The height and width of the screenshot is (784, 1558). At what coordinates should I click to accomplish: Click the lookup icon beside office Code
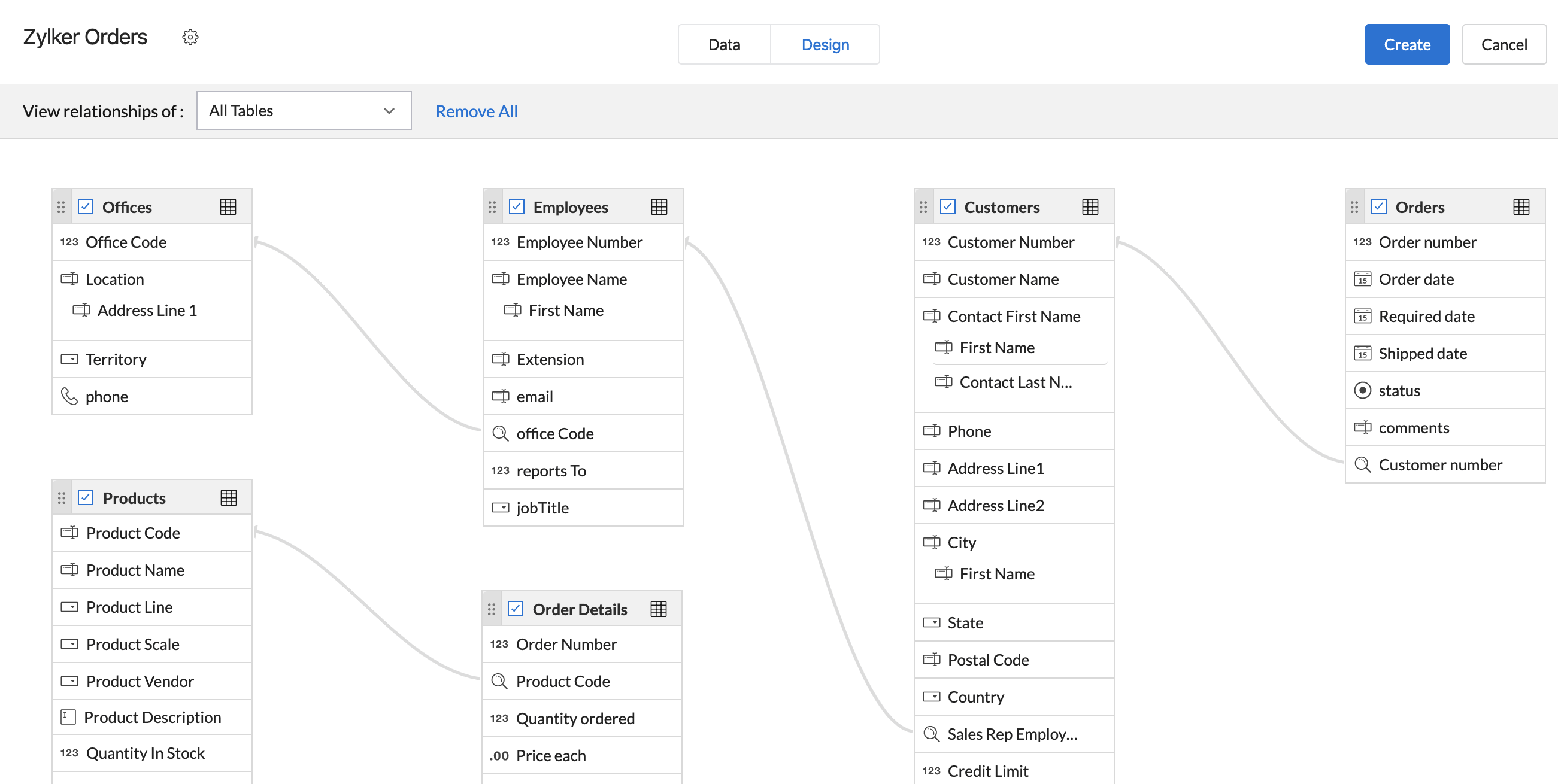coord(499,433)
